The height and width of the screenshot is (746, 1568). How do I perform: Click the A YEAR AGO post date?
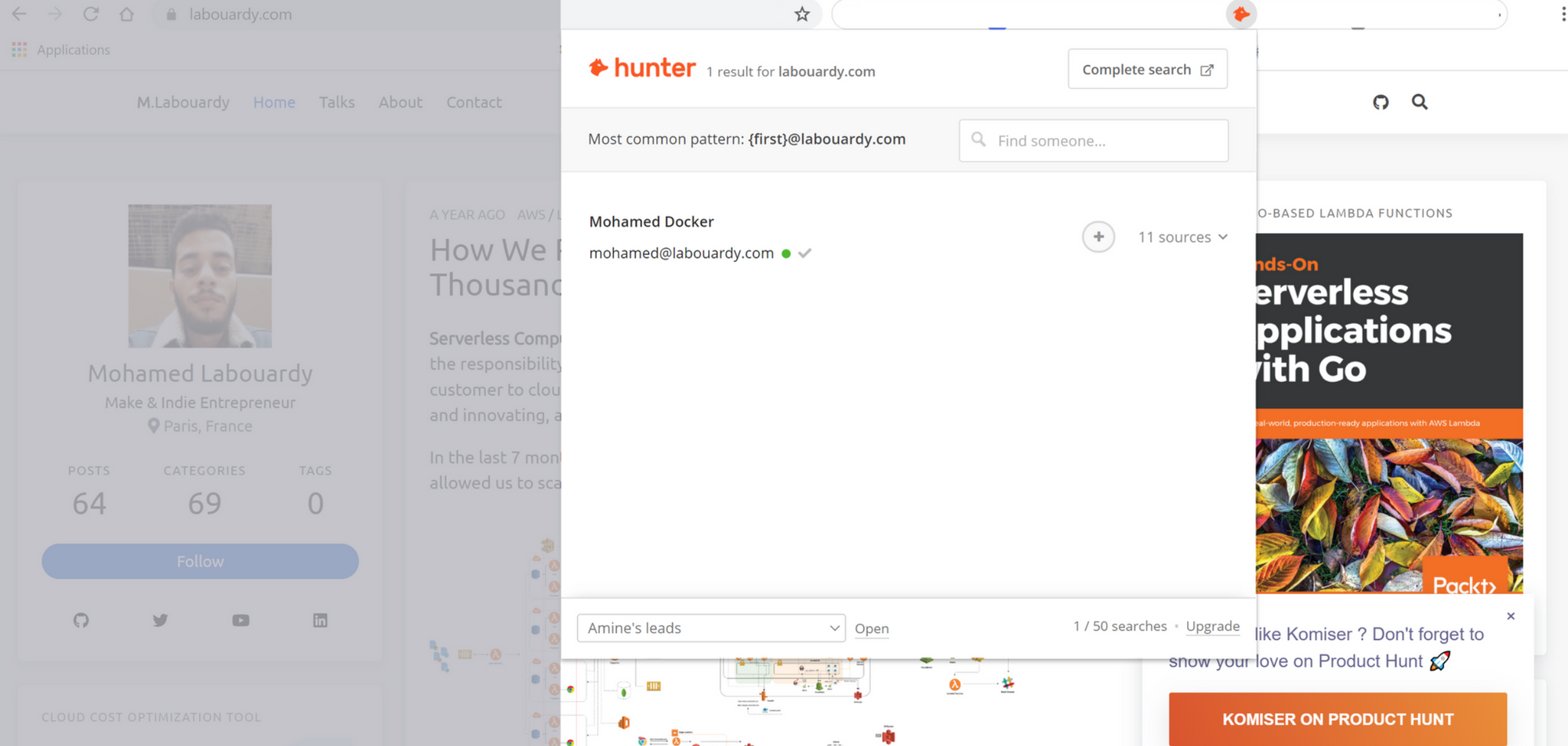[x=467, y=214]
